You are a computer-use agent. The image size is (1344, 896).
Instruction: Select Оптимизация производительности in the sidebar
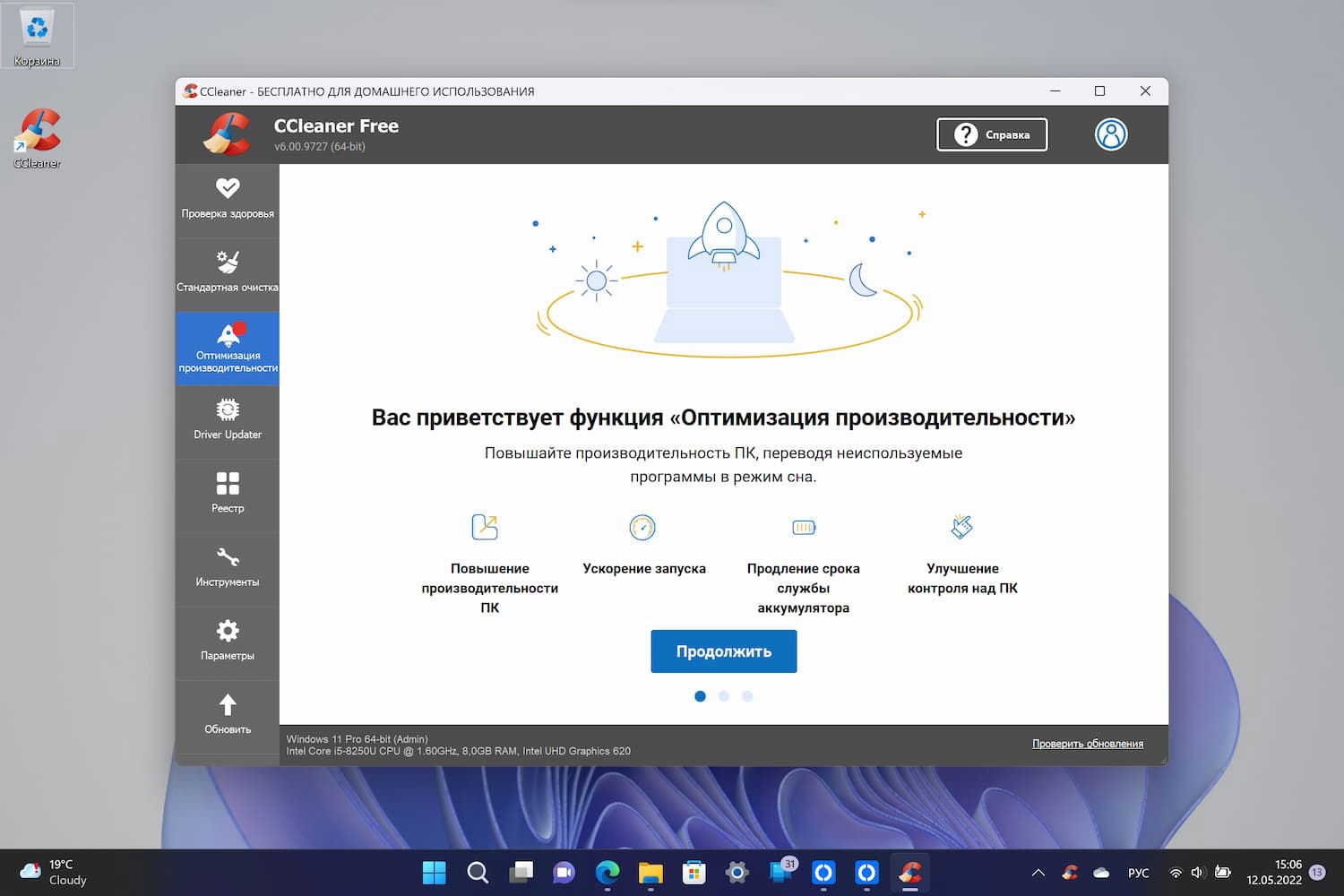(228, 349)
